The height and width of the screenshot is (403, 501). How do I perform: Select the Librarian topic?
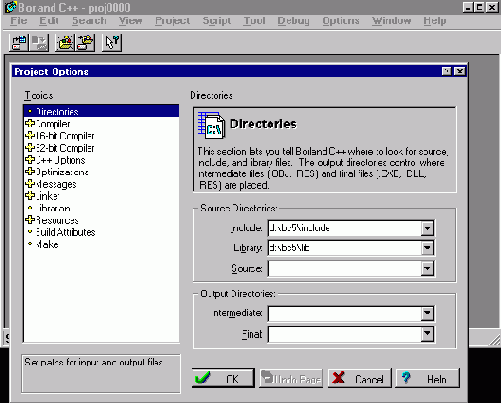click(x=53, y=208)
